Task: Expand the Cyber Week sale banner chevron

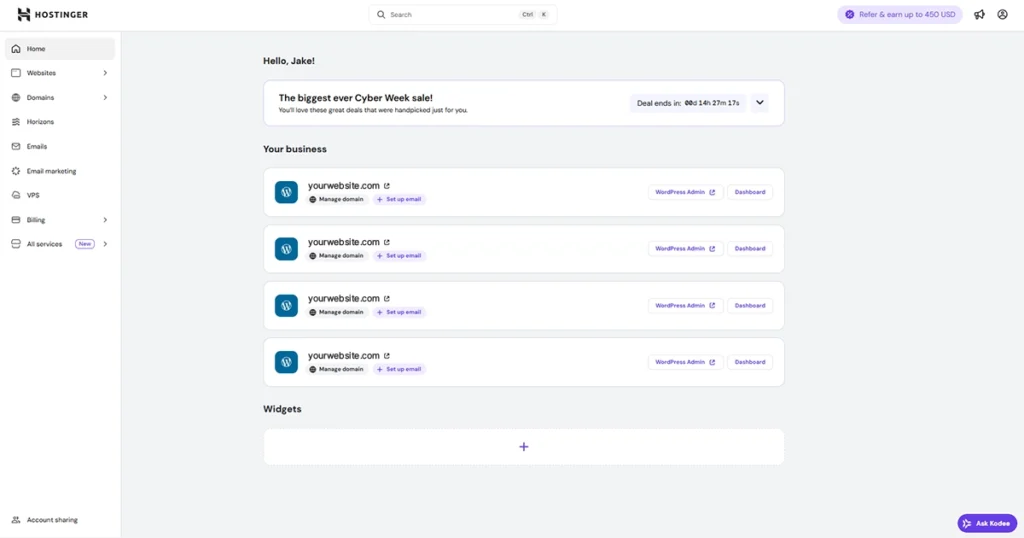Action: click(760, 103)
